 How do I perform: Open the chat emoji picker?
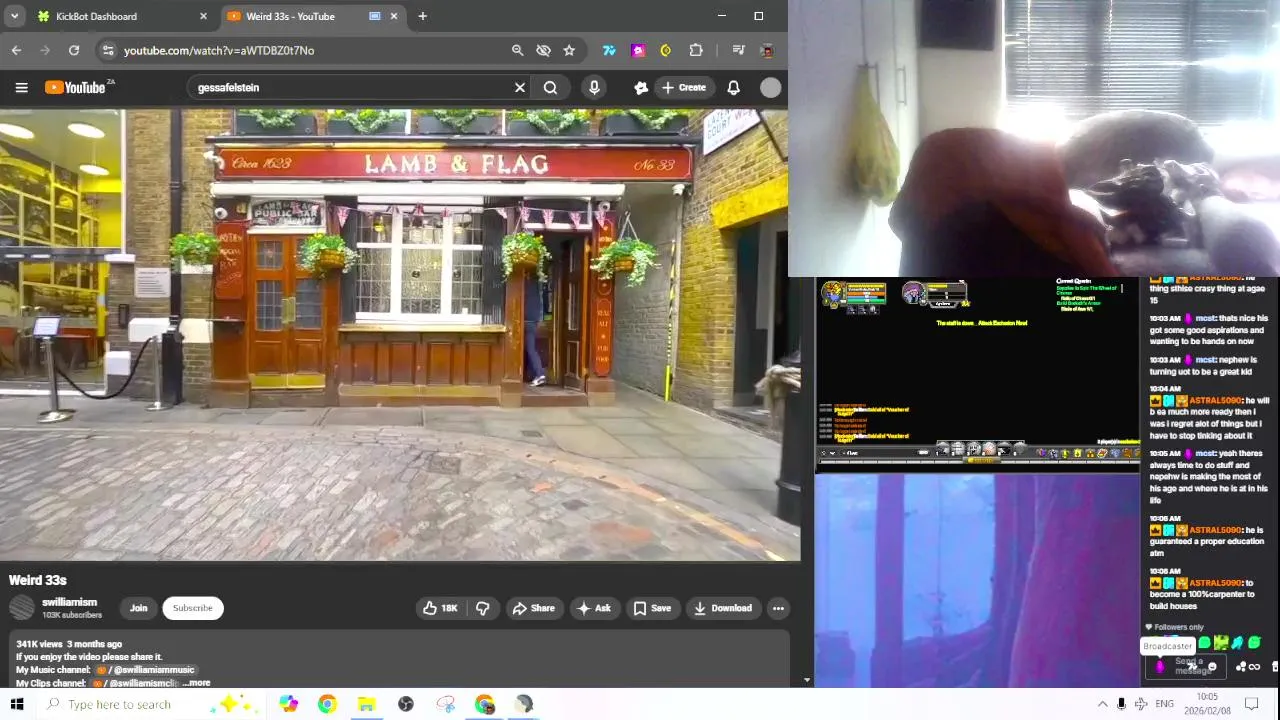pyautogui.click(x=1212, y=667)
